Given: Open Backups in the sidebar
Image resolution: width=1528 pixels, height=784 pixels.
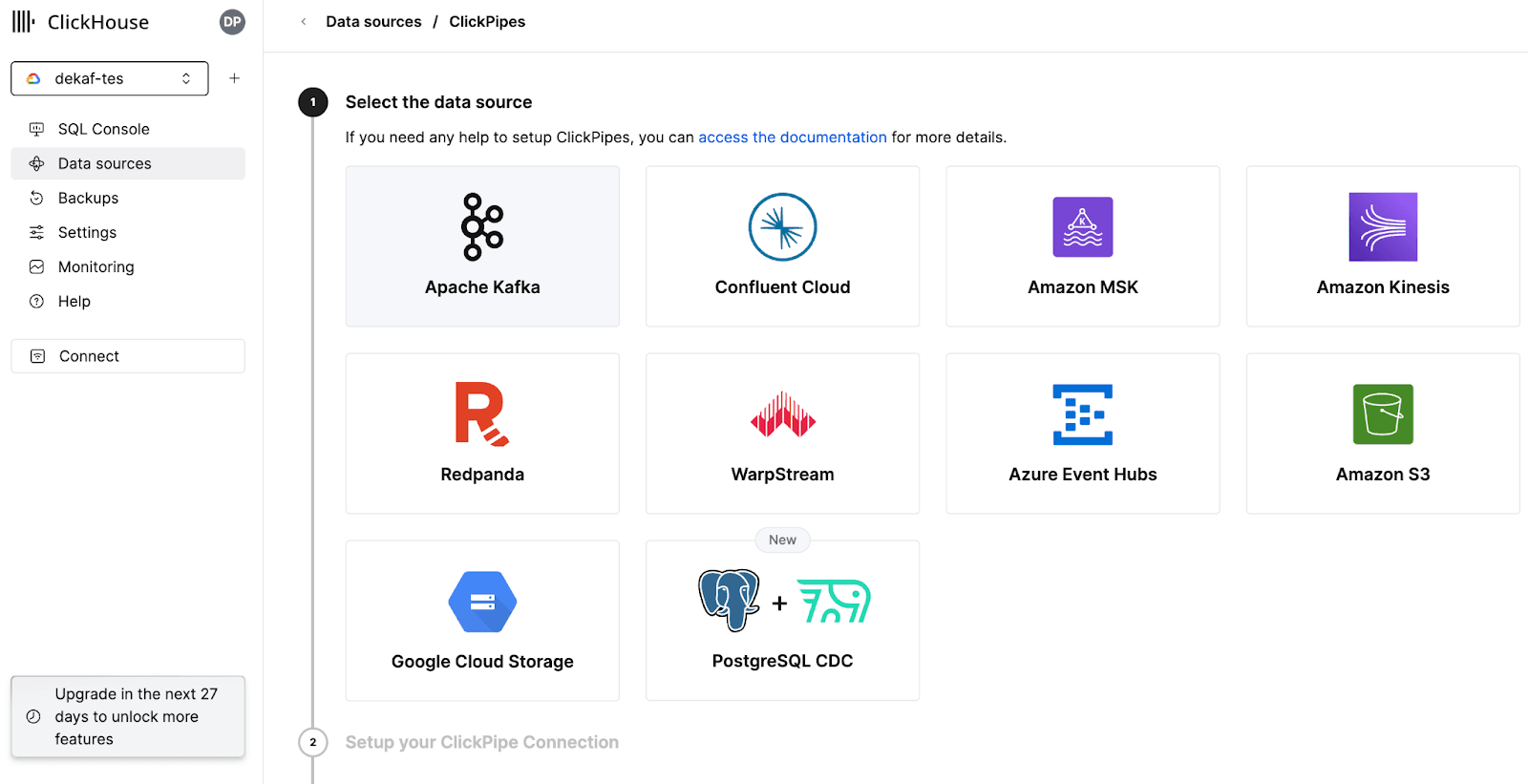Looking at the screenshot, I should click(88, 198).
